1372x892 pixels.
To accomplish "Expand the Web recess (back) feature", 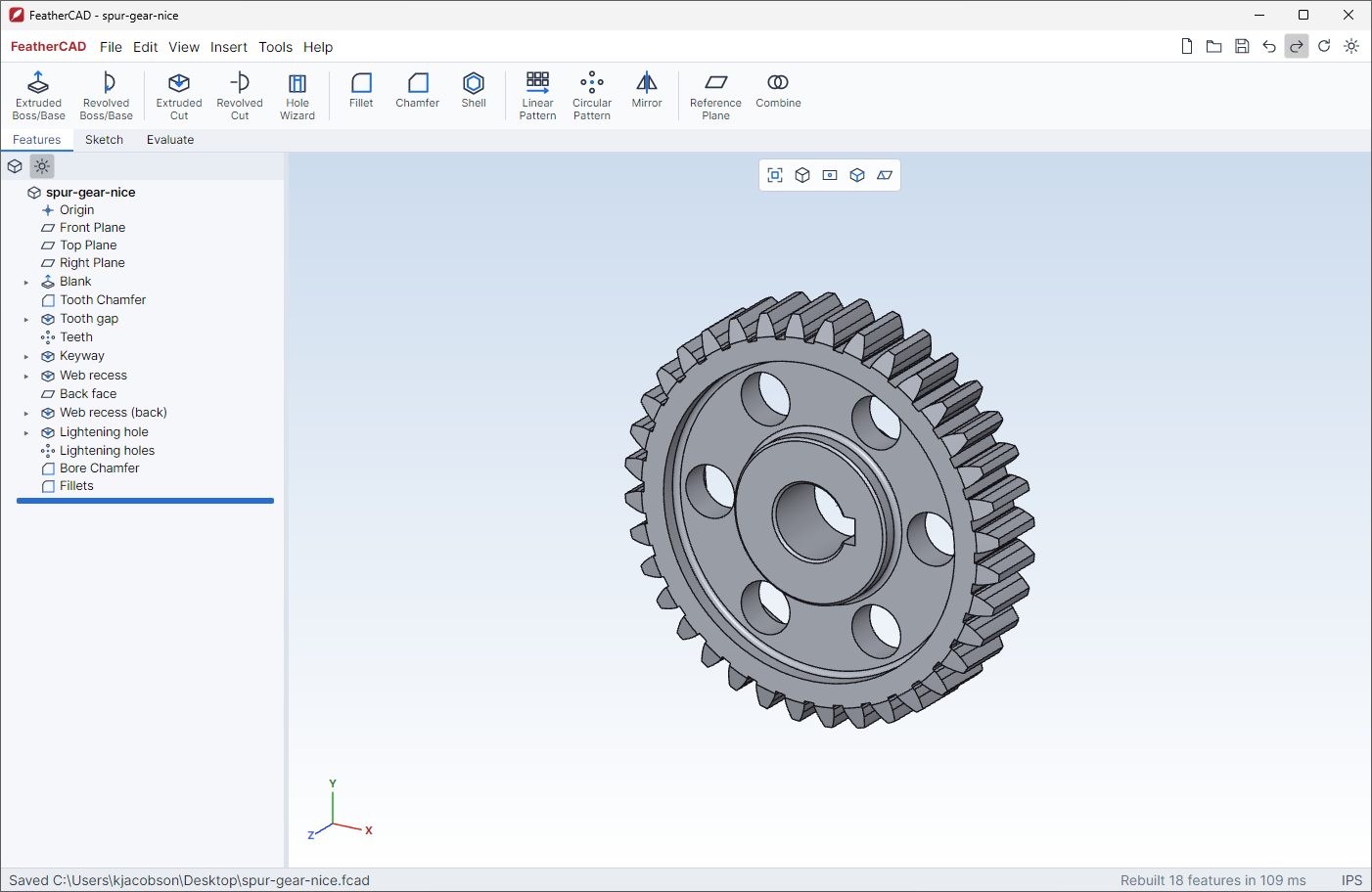I will 26,414.
